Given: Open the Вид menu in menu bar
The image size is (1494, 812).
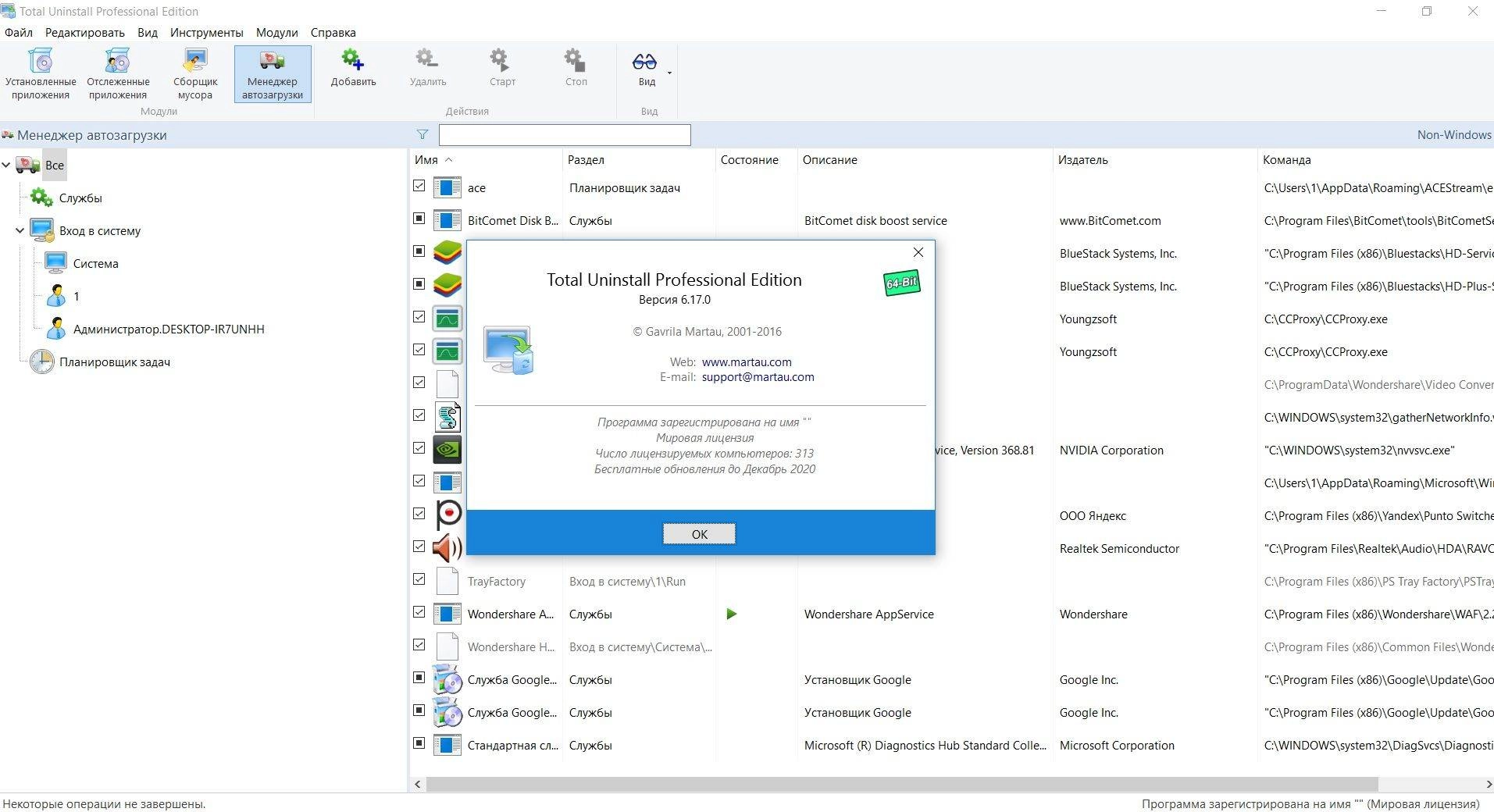Looking at the screenshot, I should (x=148, y=32).
